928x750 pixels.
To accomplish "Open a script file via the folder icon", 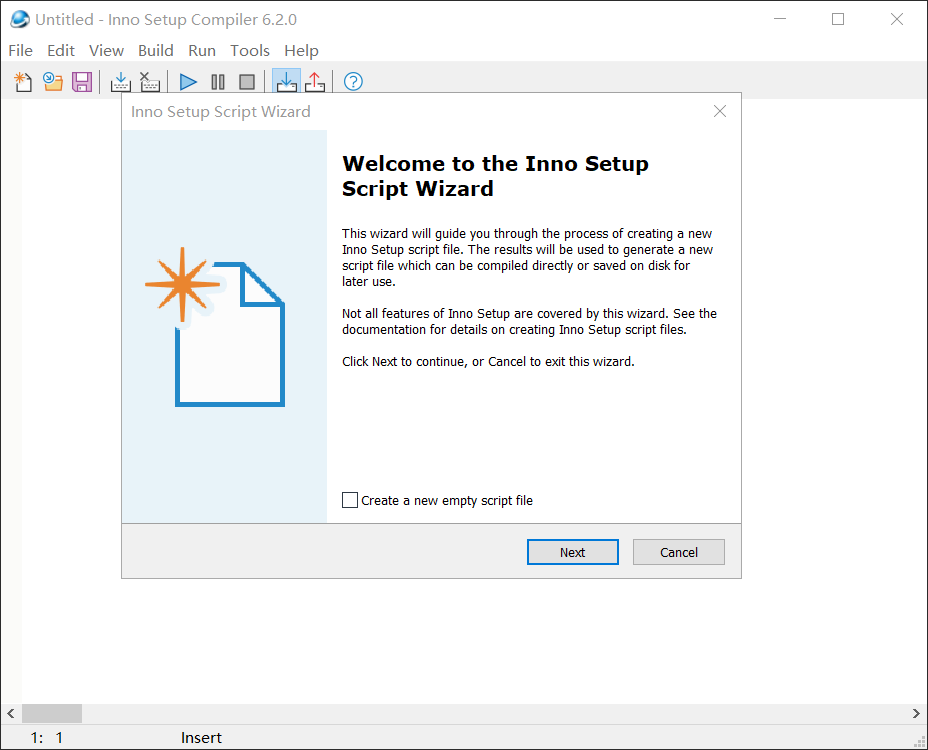I will [x=53, y=82].
